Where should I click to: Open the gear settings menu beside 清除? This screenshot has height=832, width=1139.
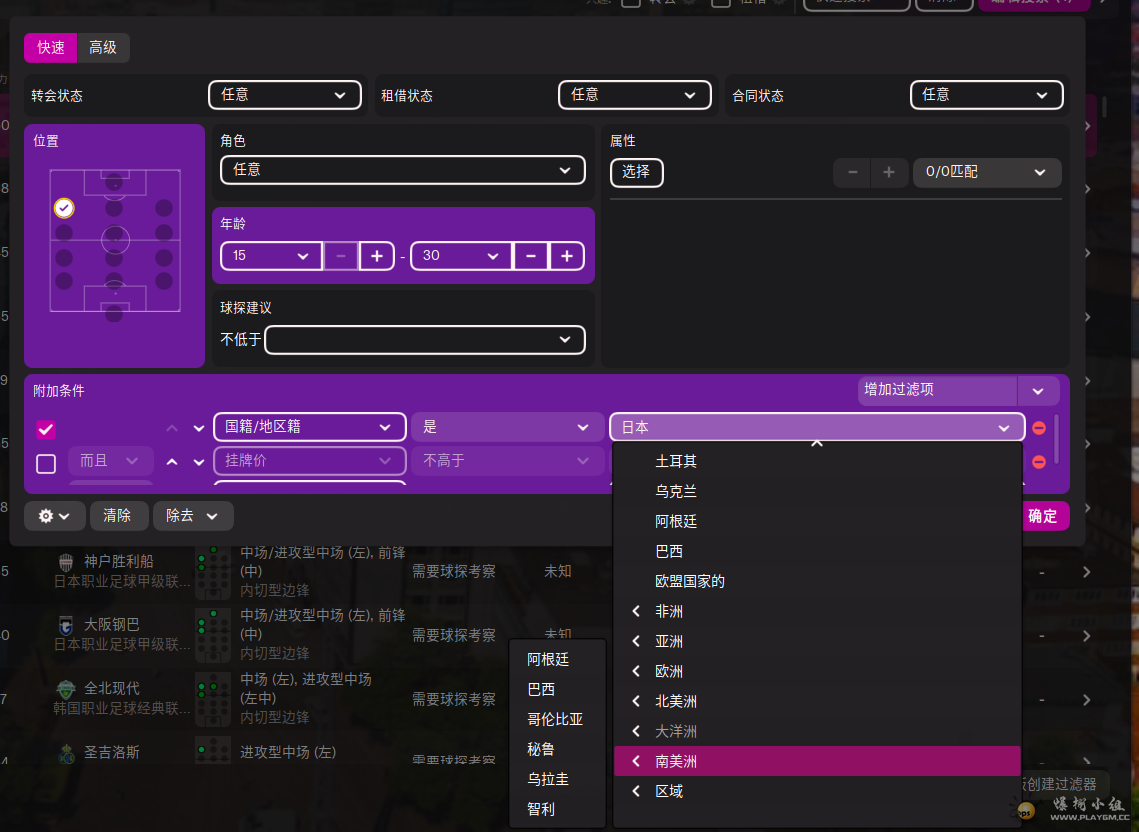[x=54, y=516]
